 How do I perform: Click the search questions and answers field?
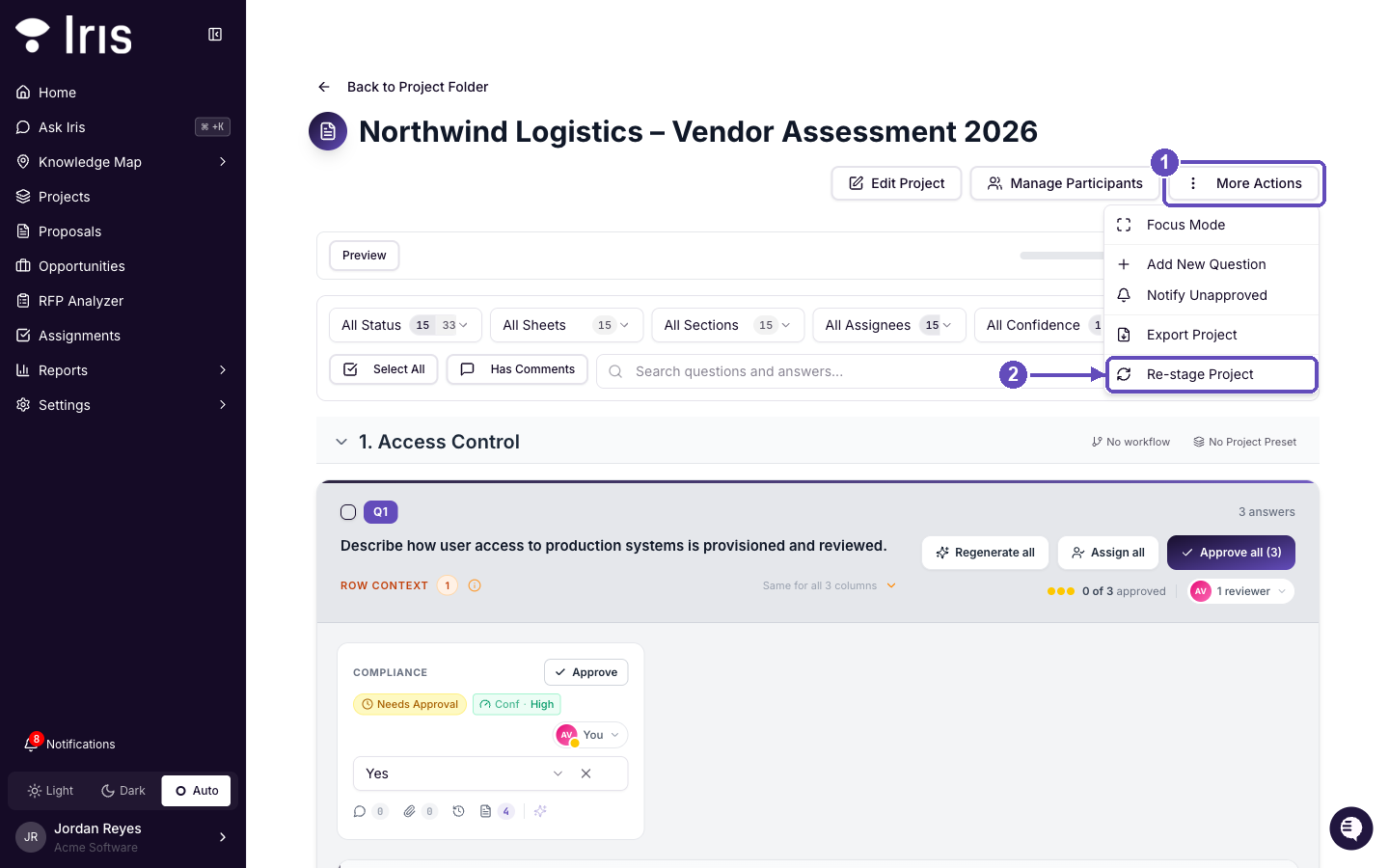coord(849,371)
